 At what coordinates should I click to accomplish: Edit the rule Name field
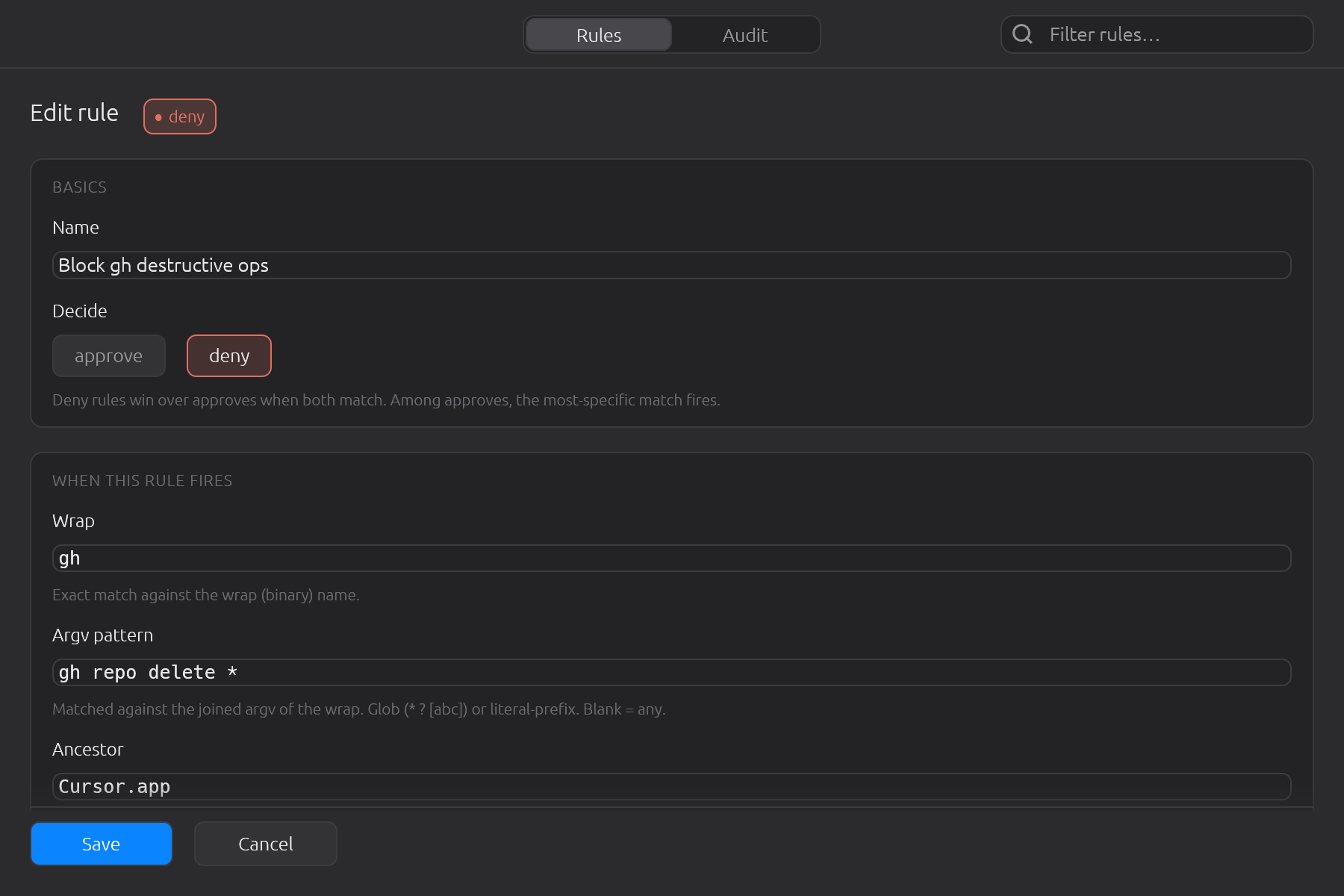(x=672, y=265)
